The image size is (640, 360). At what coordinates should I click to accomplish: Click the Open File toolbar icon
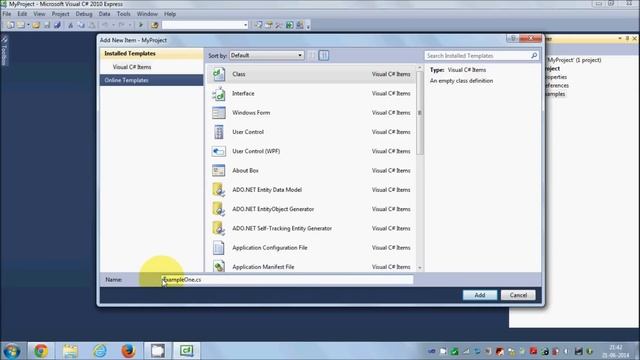click(x=36, y=25)
